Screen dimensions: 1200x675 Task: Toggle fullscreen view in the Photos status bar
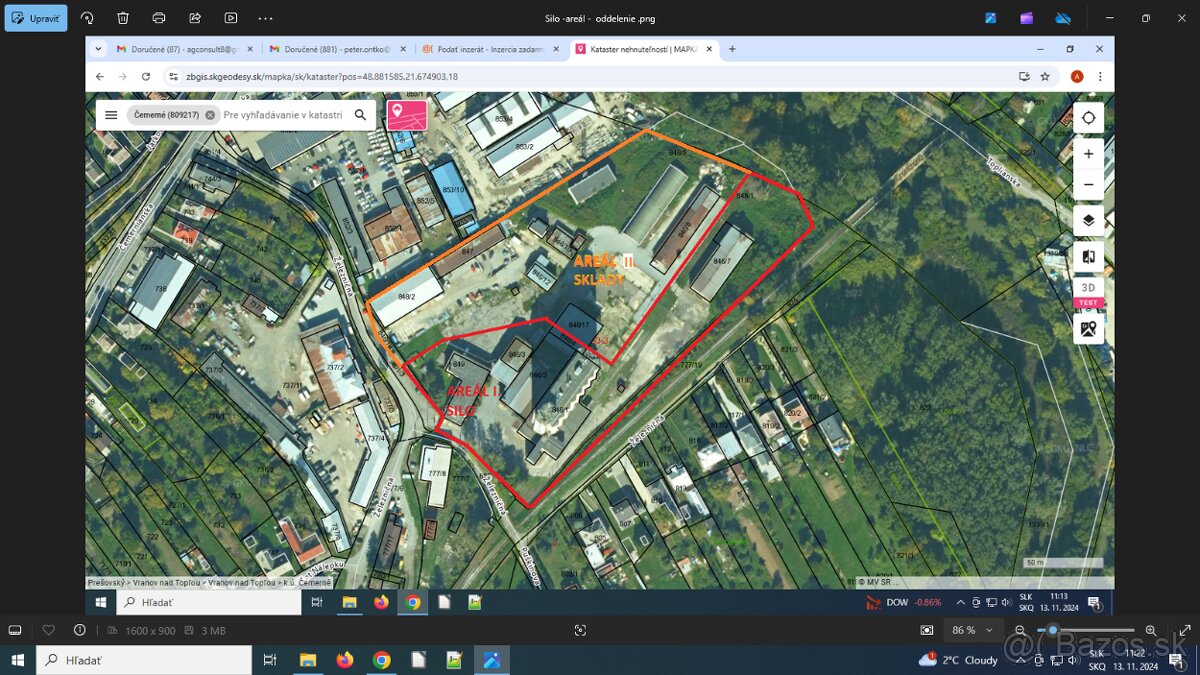coord(581,630)
